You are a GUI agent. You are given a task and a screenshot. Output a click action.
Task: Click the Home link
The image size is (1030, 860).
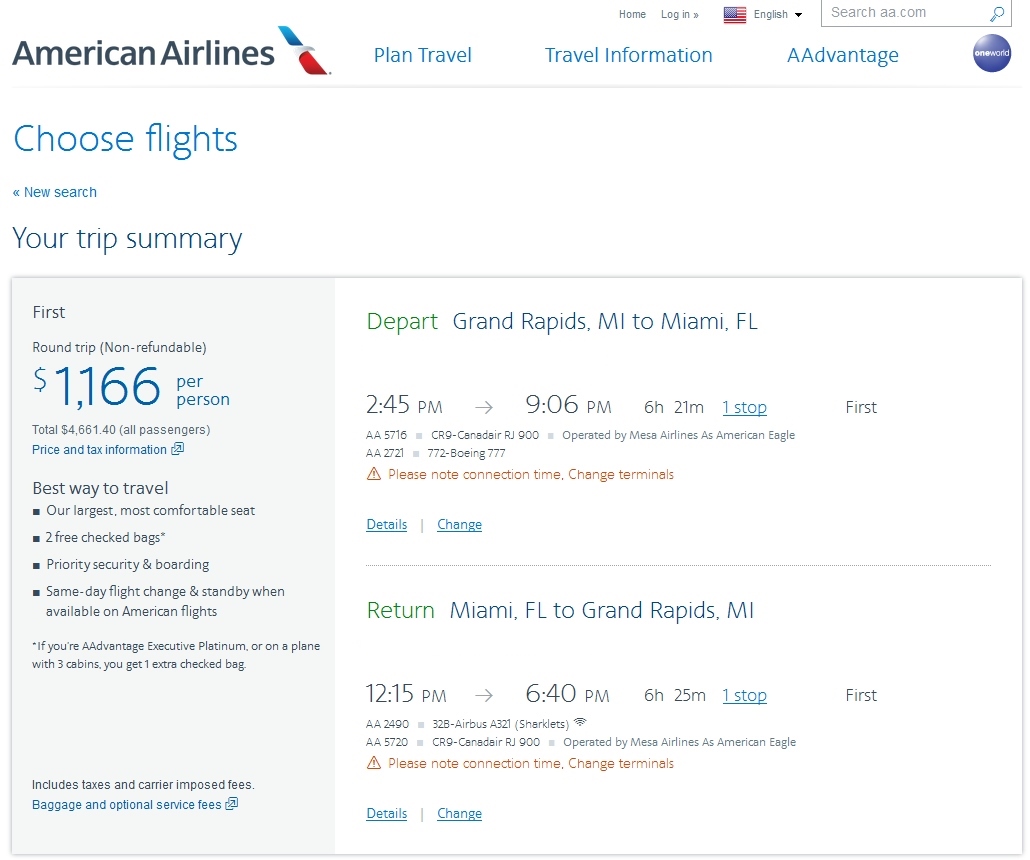click(632, 15)
